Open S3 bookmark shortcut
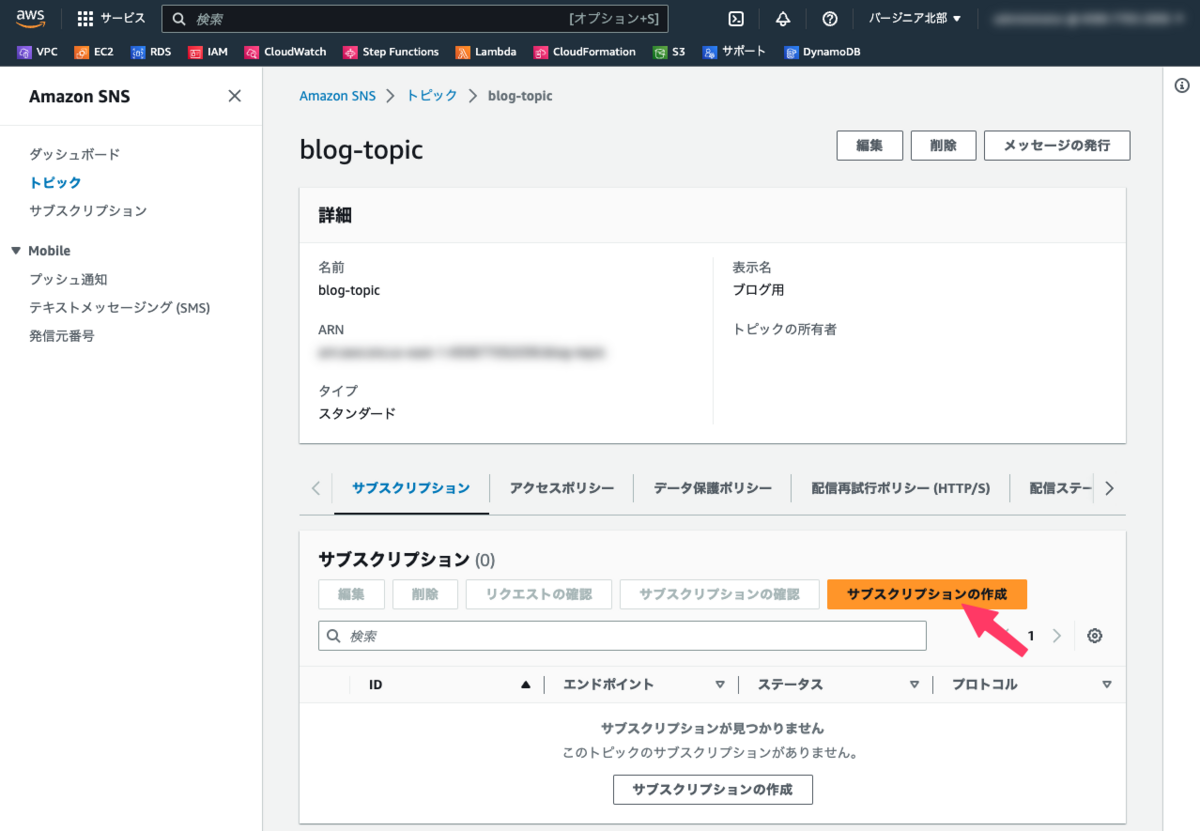 click(669, 52)
